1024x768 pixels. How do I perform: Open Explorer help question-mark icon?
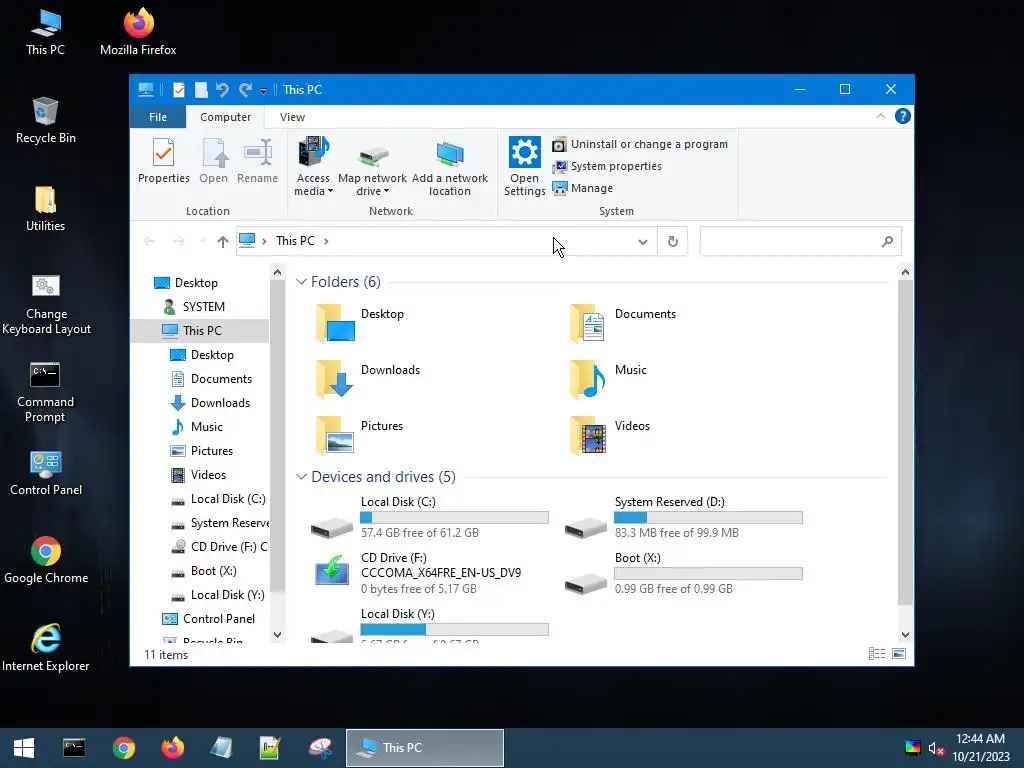903,116
